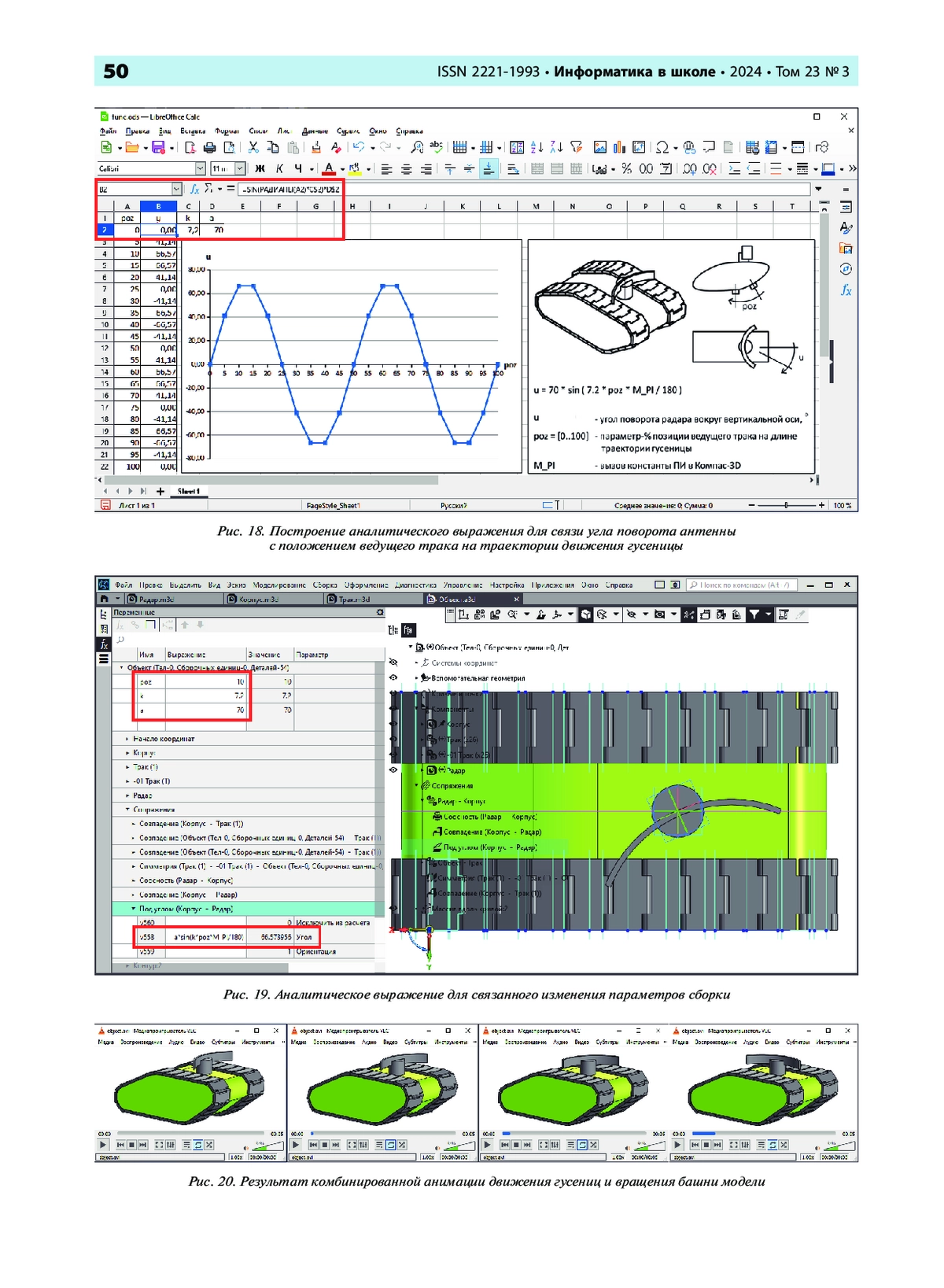Collapse Под углом (Корпус - Радар) variables row
Image resolution: width=944 pixels, height=1288 pixels.
134,909
